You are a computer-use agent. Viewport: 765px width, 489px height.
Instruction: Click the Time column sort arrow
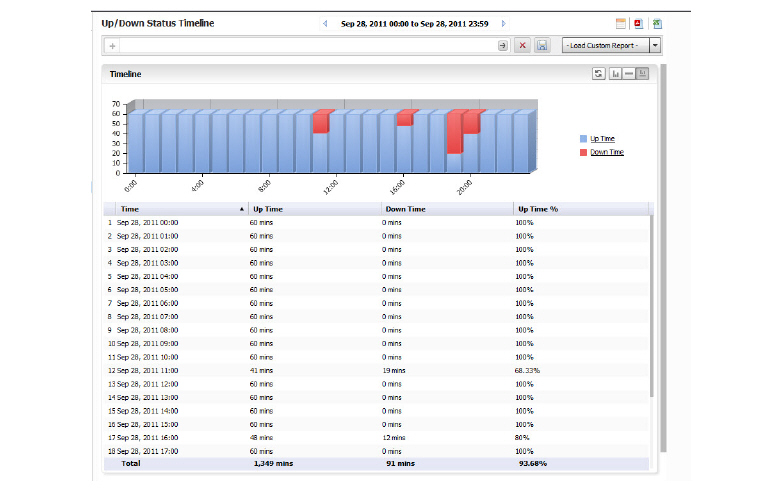pyautogui.click(x=242, y=209)
